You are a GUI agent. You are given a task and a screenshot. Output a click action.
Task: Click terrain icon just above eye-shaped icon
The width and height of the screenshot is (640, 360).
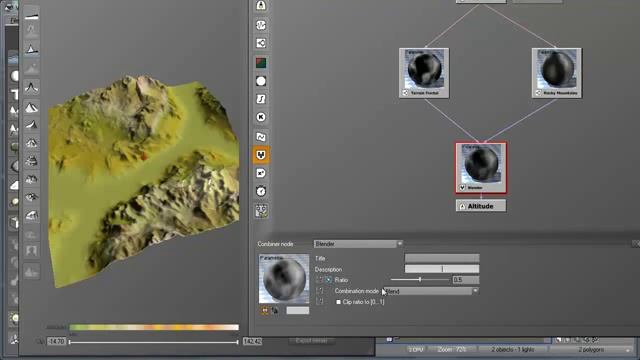coord(31,179)
